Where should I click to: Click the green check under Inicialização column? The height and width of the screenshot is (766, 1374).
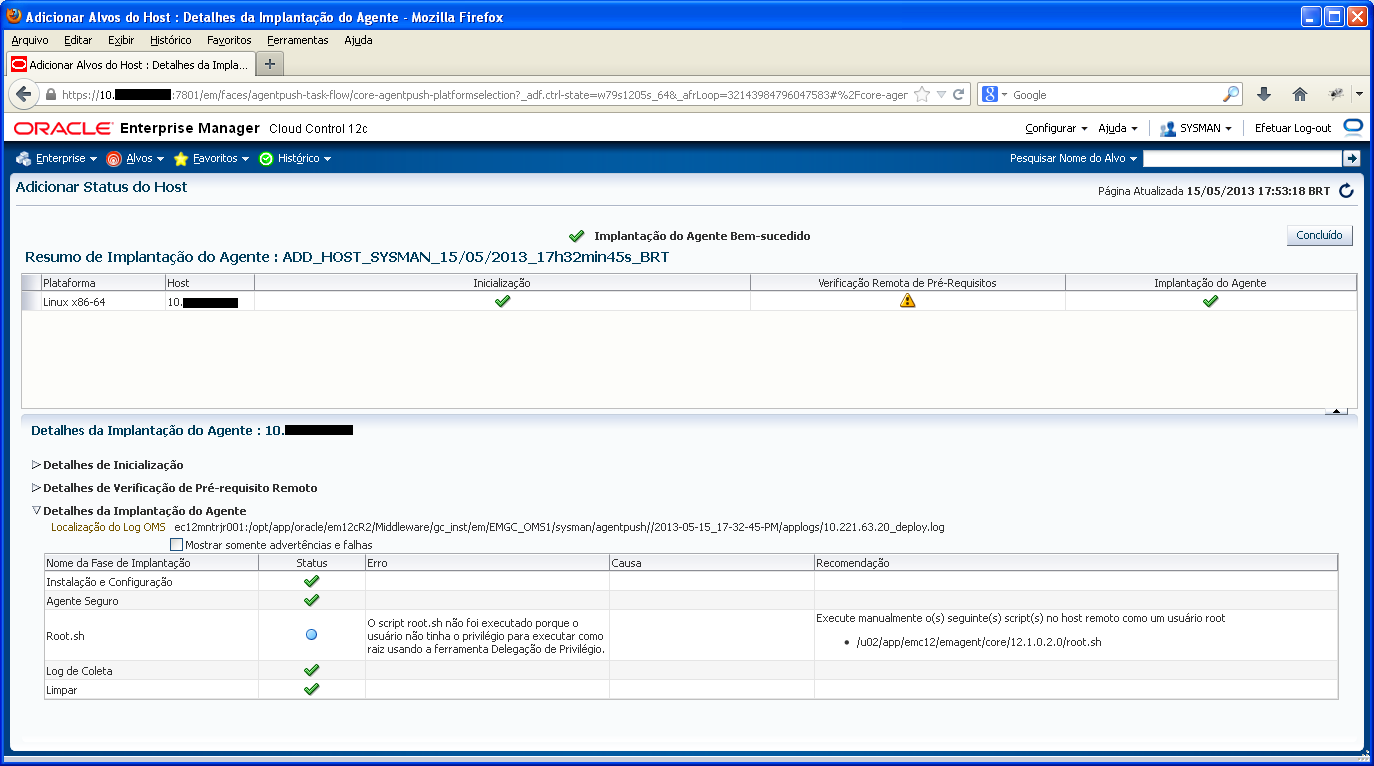coord(502,300)
